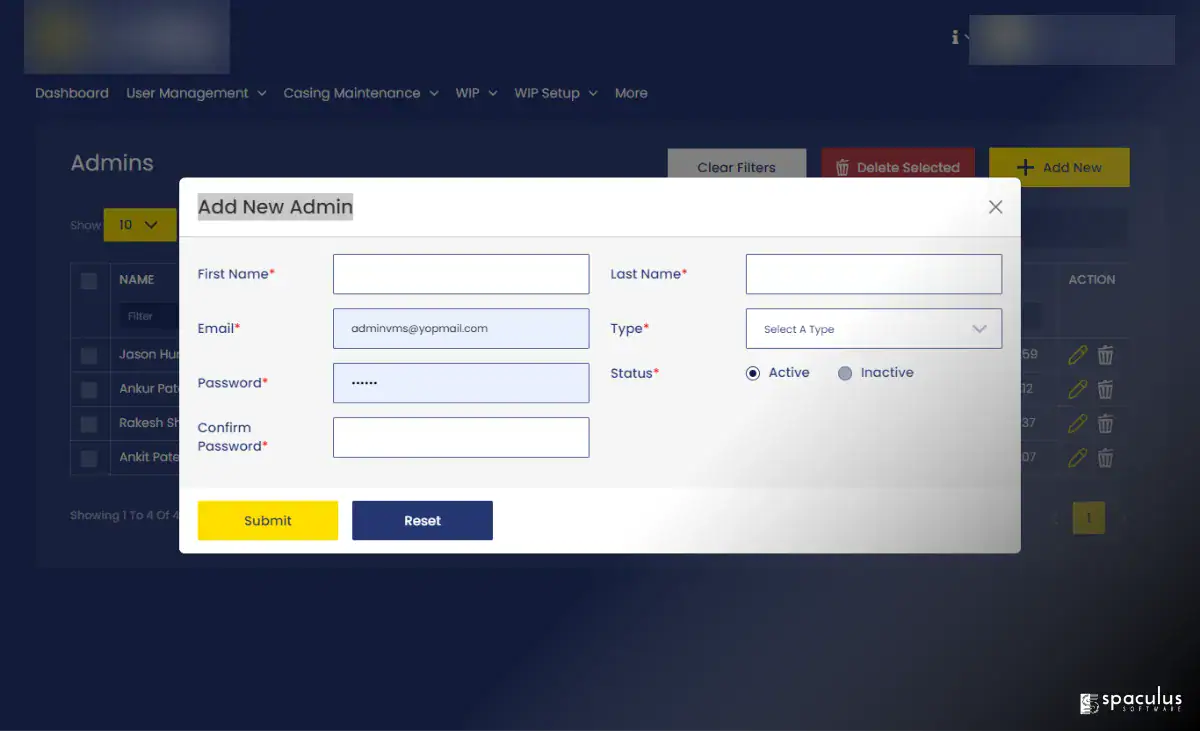Click the Confirm Password field
The width and height of the screenshot is (1200, 731).
(461, 437)
